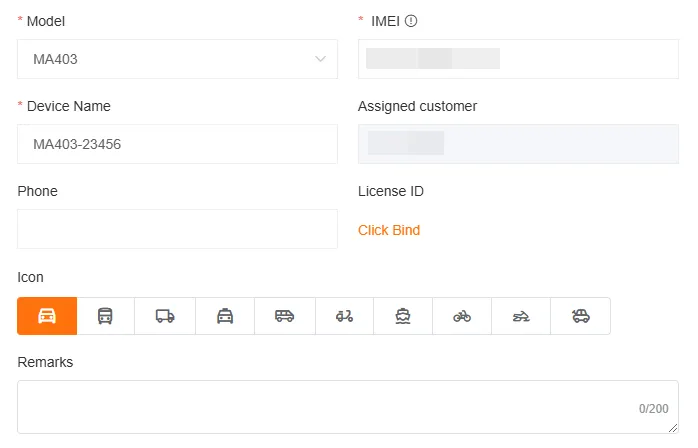Pick the jet ski icon
698x448 pixels.
[x=521, y=316]
